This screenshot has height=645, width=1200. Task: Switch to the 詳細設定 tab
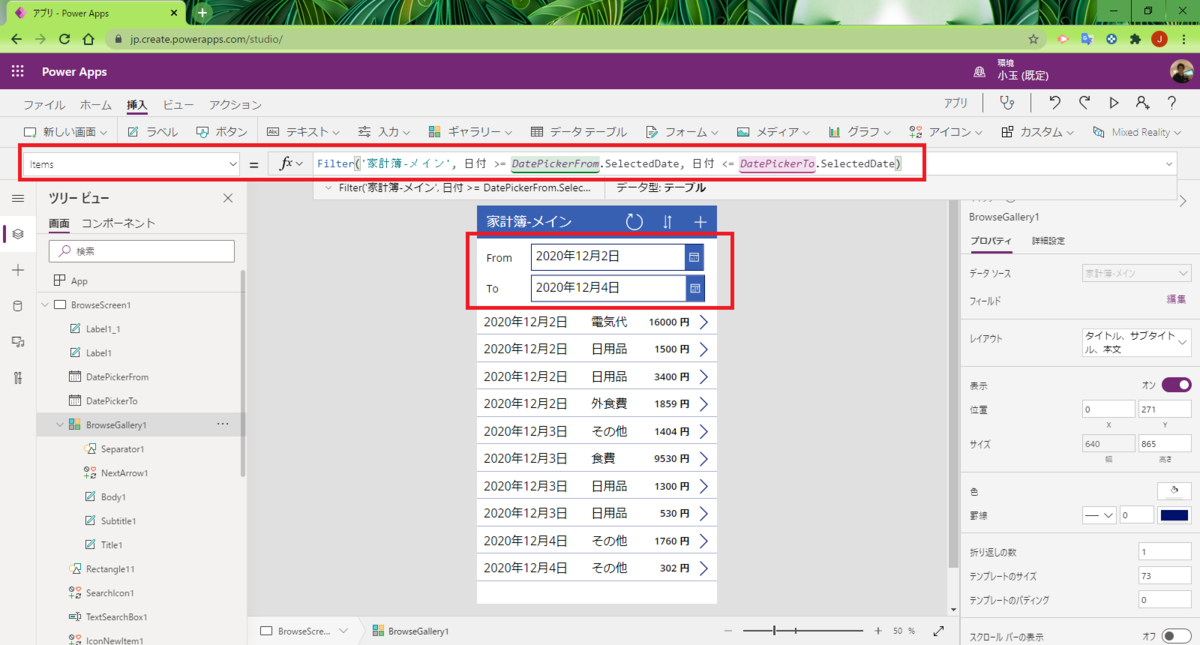click(1048, 241)
